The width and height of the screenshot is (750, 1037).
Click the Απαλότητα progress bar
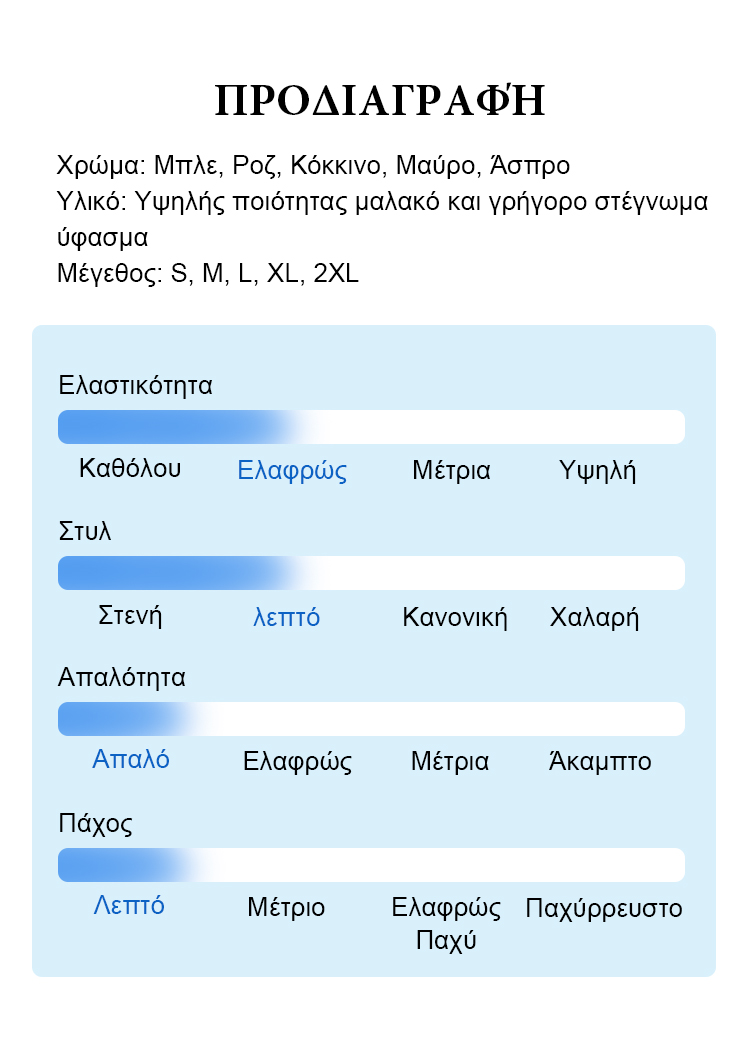[371, 719]
